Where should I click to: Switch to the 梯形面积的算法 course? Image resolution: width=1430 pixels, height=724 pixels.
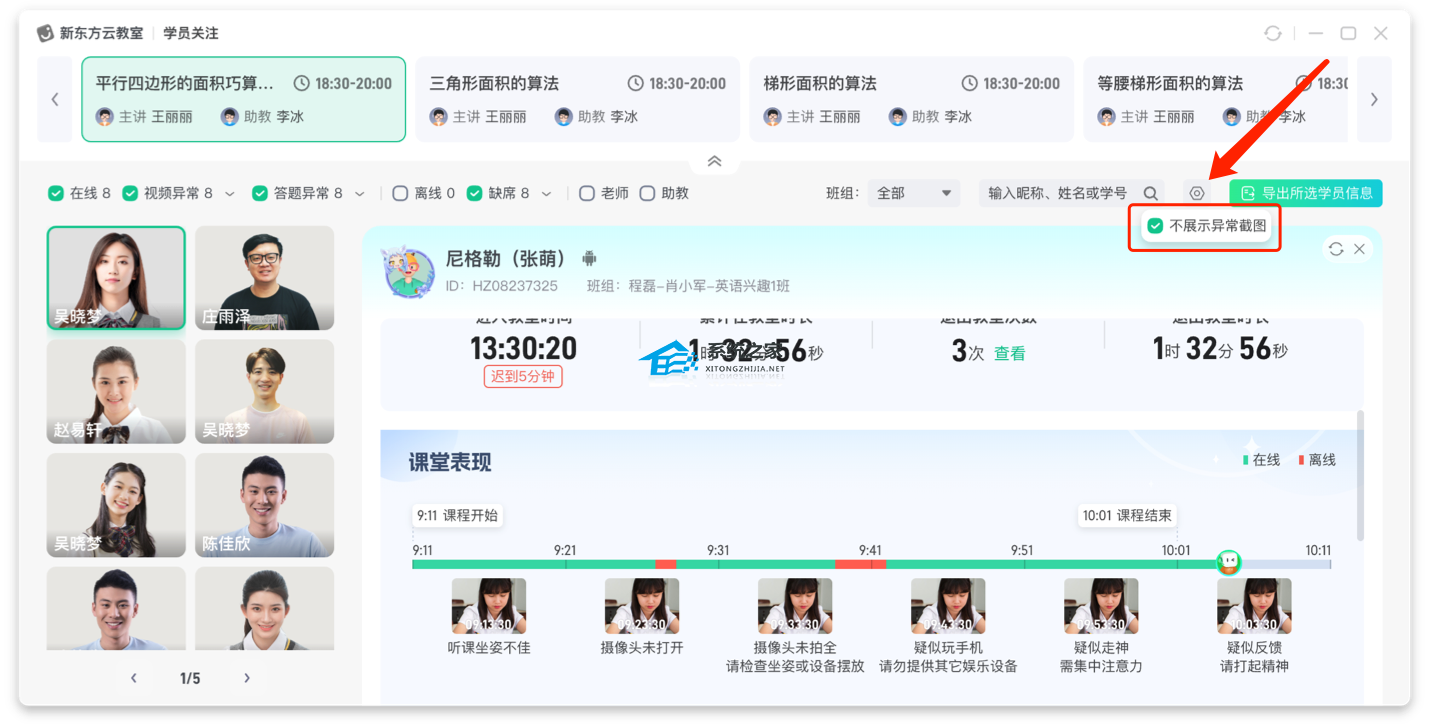pyautogui.click(x=911, y=99)
